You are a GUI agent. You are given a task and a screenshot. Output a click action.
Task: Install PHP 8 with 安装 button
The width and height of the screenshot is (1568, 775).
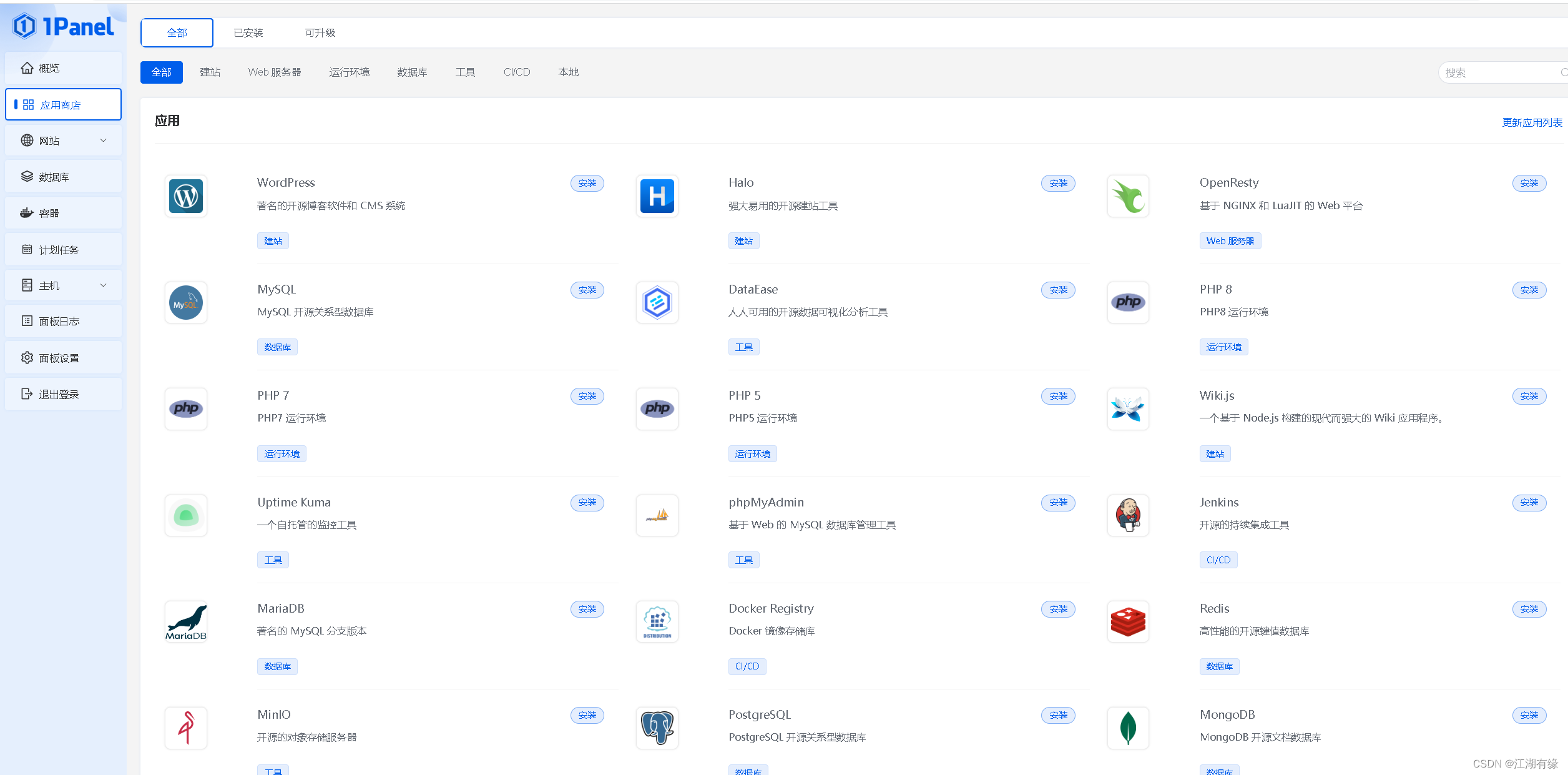click(x=1529, y=290)
